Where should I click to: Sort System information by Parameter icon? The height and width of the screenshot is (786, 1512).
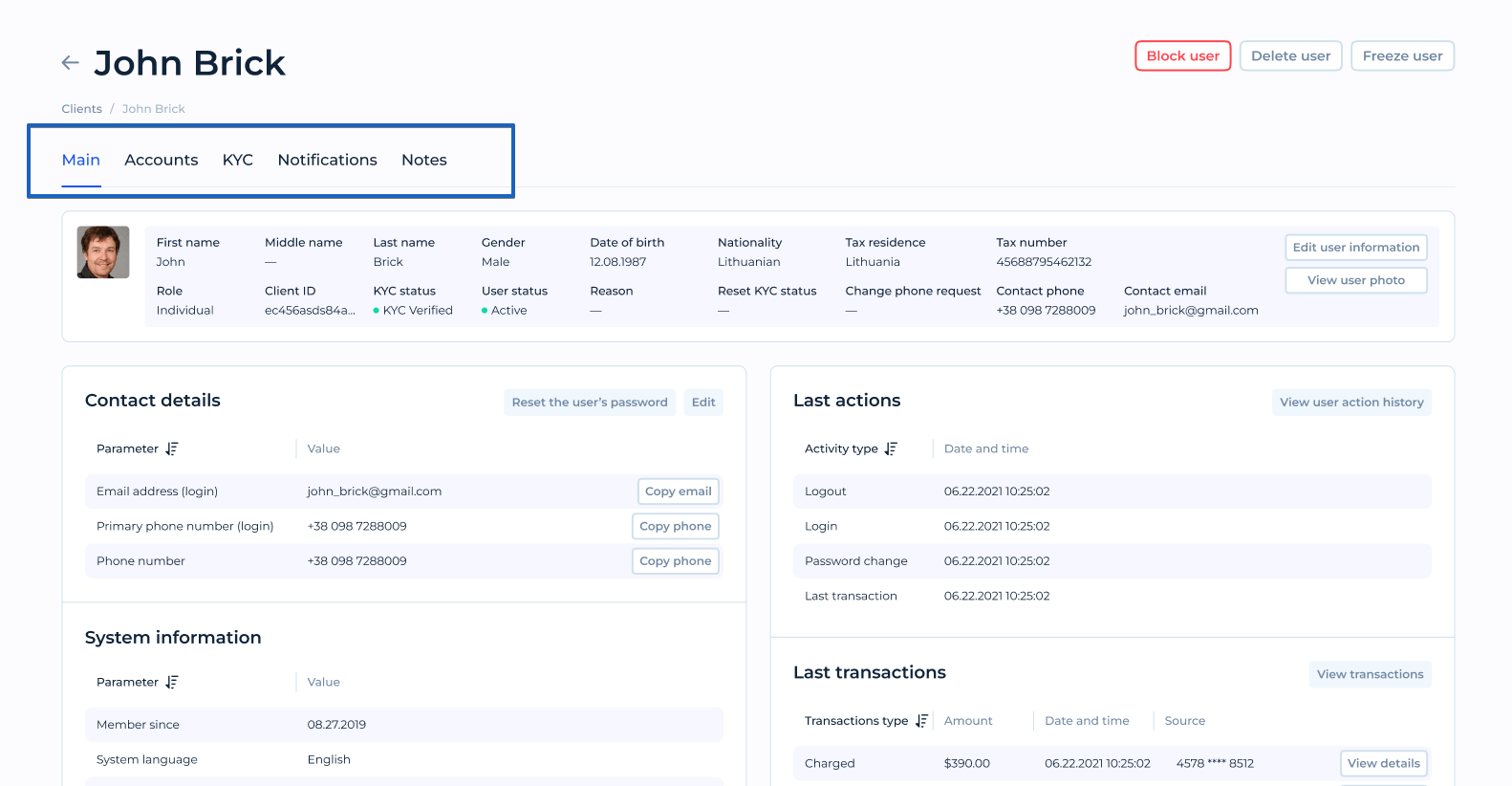pyautogui.click(x=172, y=682)
